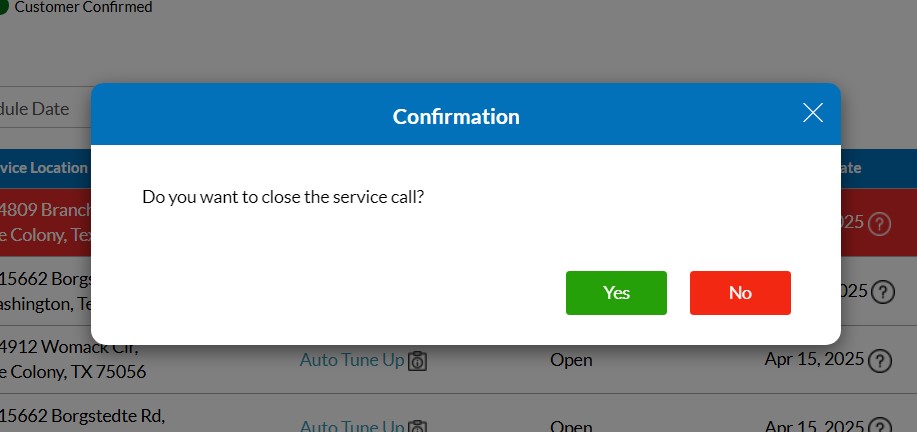The image size is (917, 432).
Task: Open Auto Tune Up link for 4912 Womack Cir
Action: click(351, 360)
